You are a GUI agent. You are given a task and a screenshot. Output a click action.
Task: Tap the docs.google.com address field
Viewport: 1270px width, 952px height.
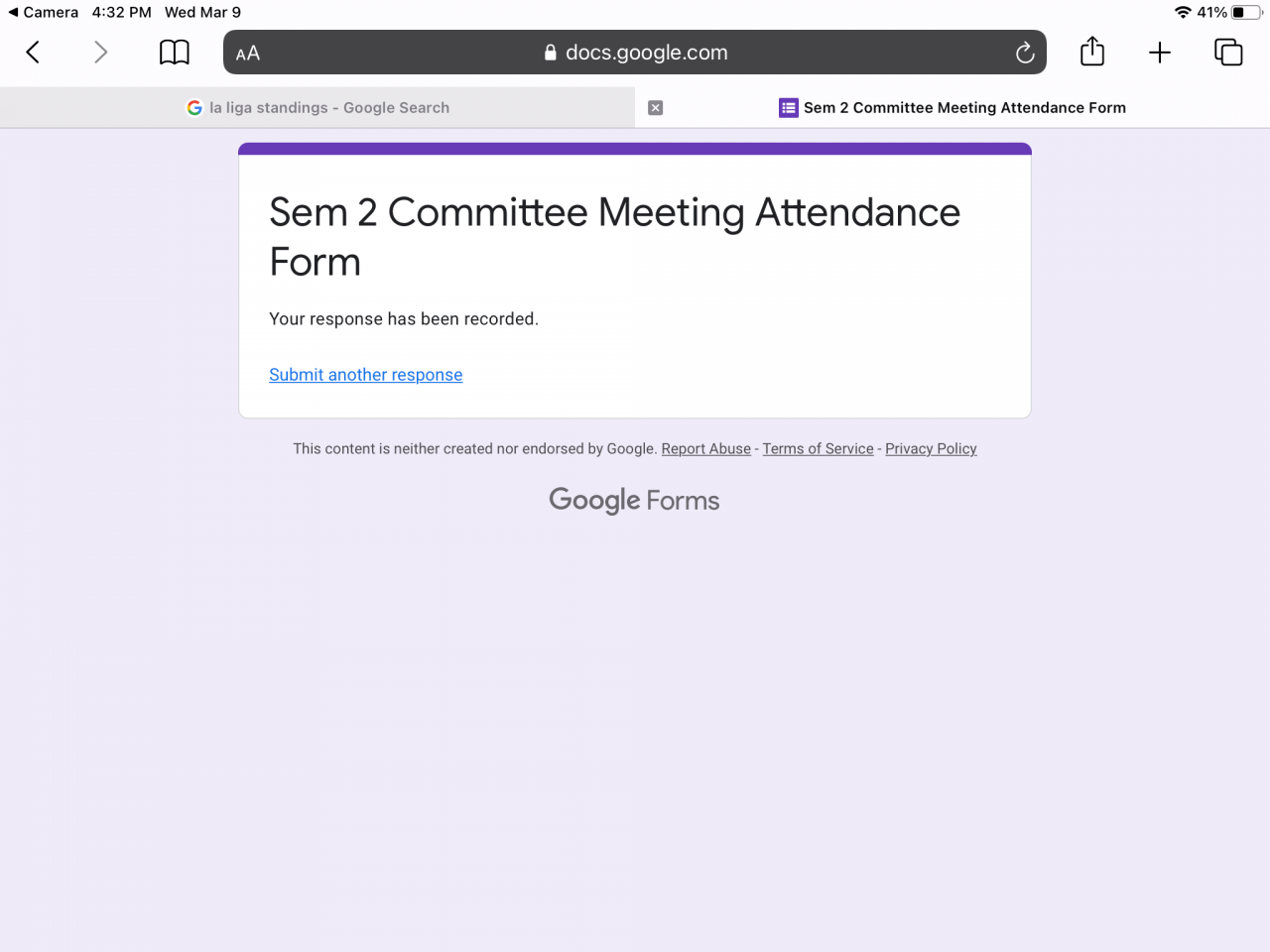pyautogui.click(x=647, y=53)
